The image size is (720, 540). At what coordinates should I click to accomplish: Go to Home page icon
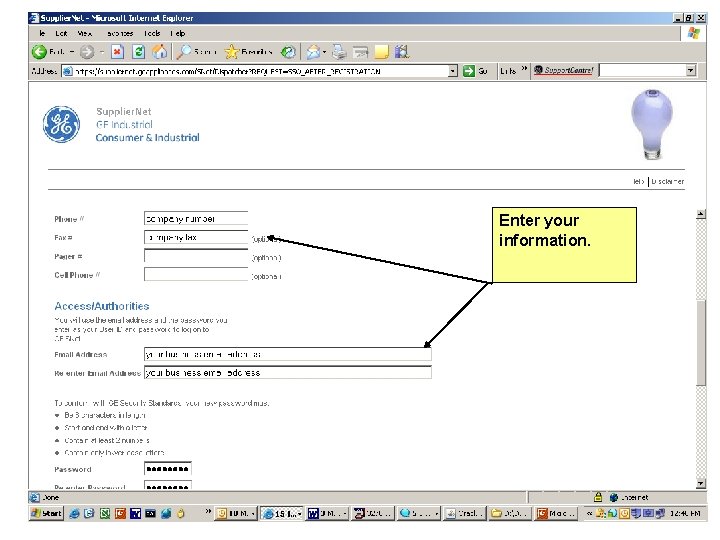160,52
